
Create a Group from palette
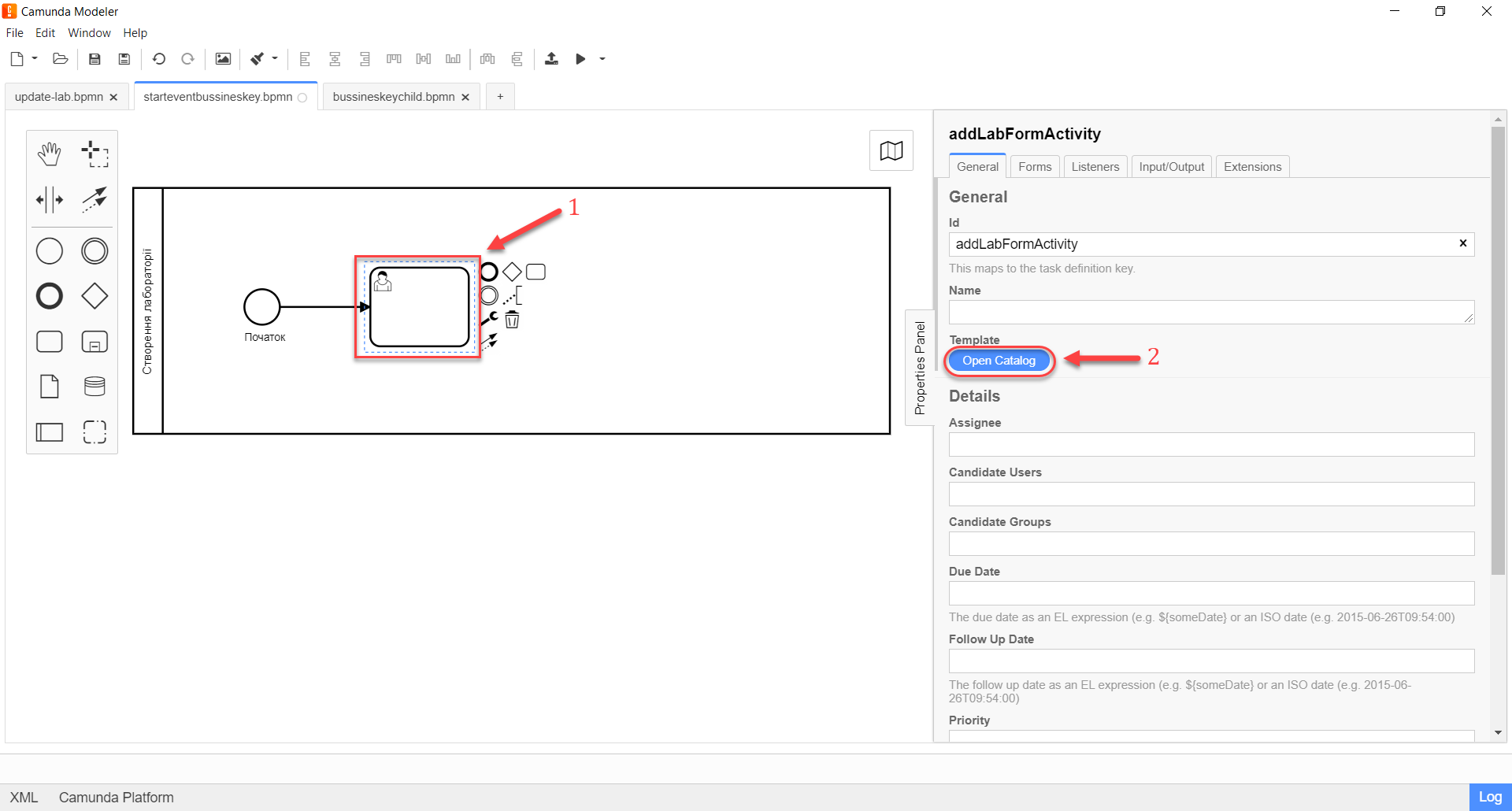tap(94, 431)
